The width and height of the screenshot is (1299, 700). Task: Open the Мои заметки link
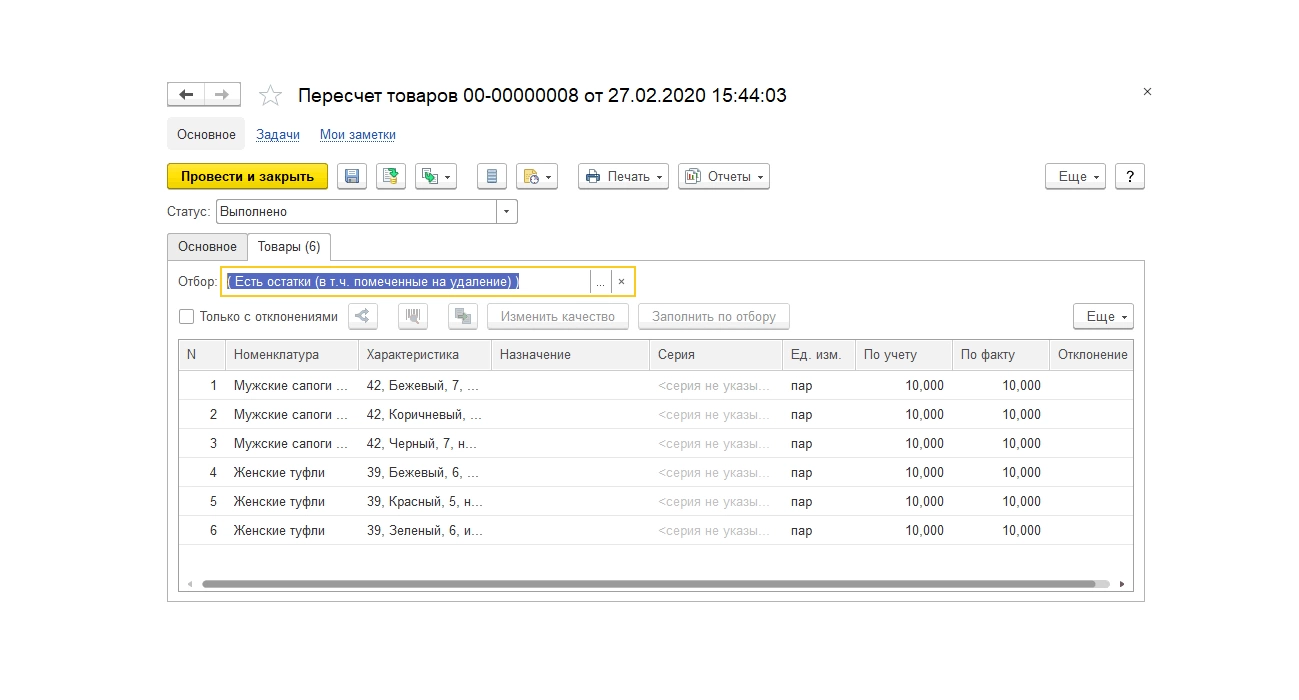(x=358, y=134)
